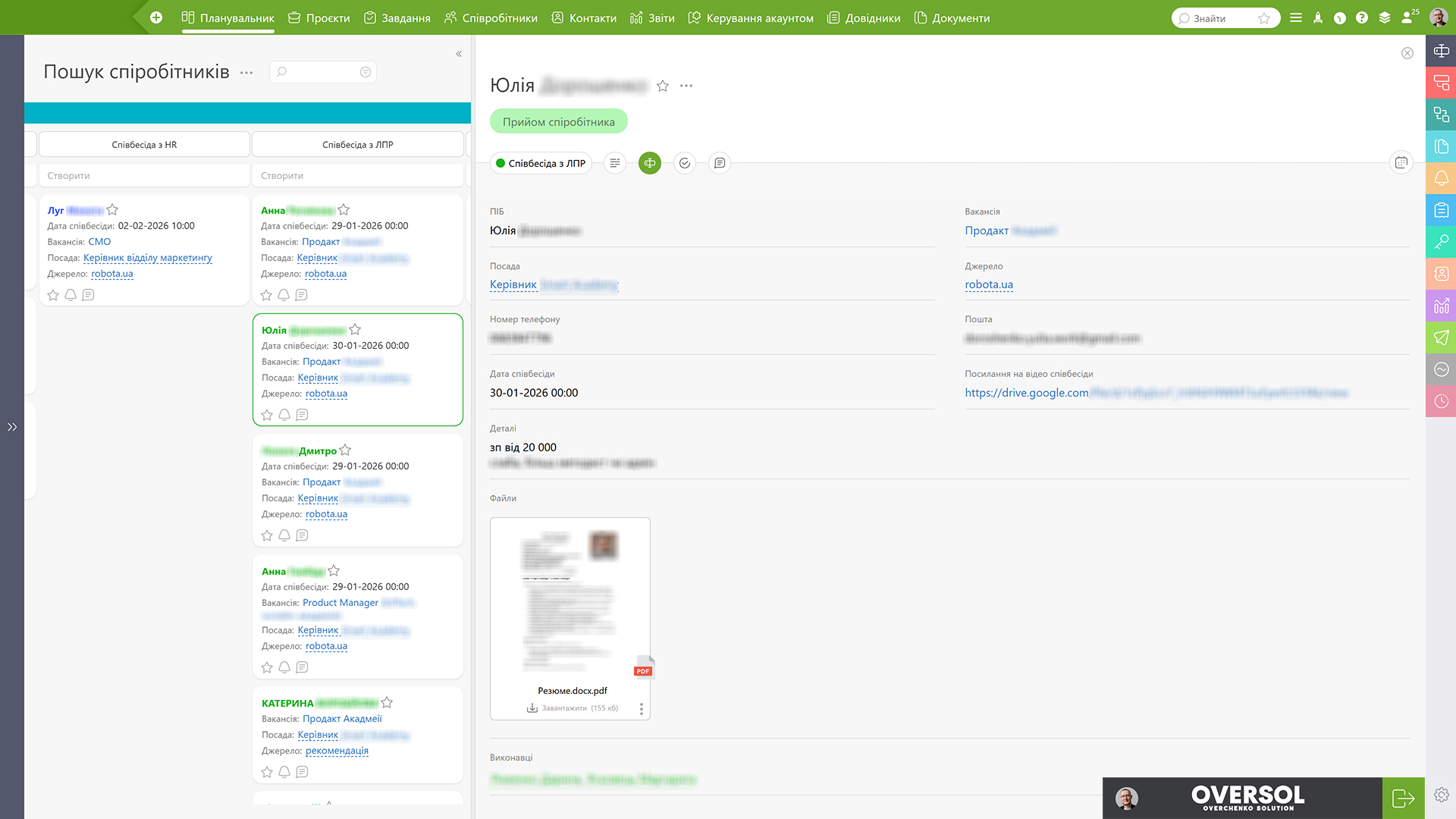
Task: Select the green active planner view icon in card header
Action: (650, 163)
